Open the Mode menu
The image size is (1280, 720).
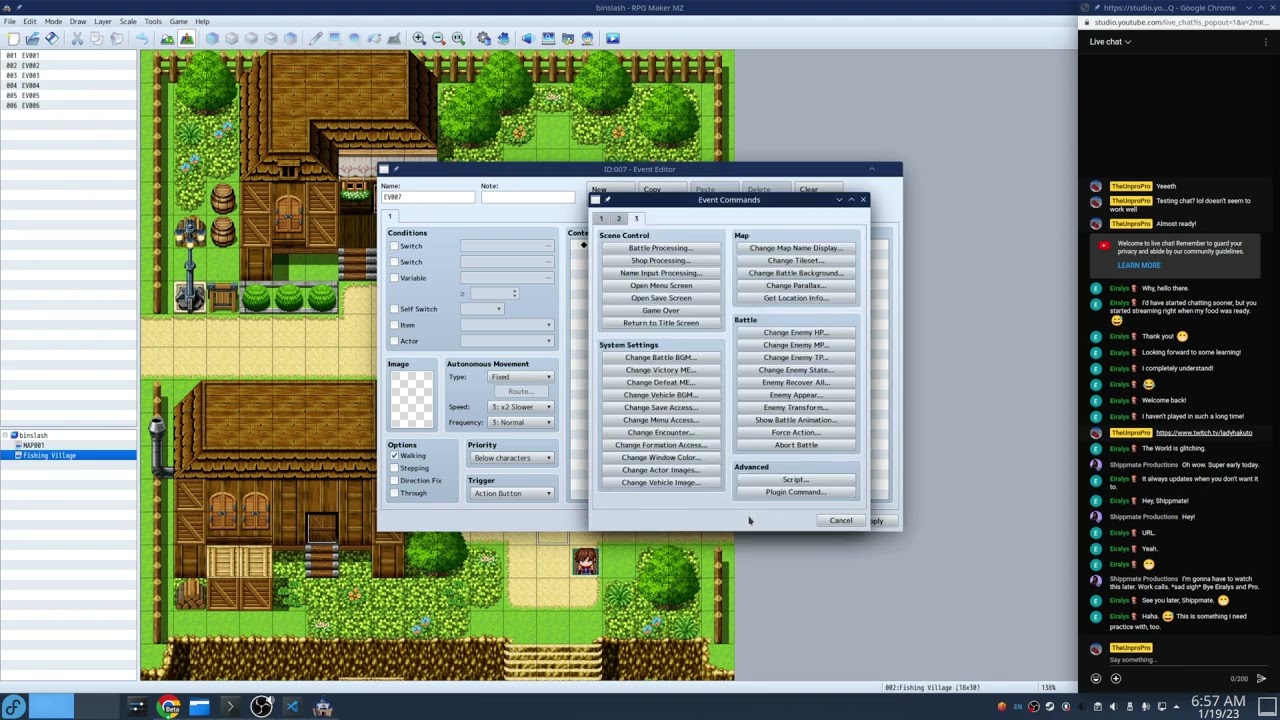click(53, 21)
